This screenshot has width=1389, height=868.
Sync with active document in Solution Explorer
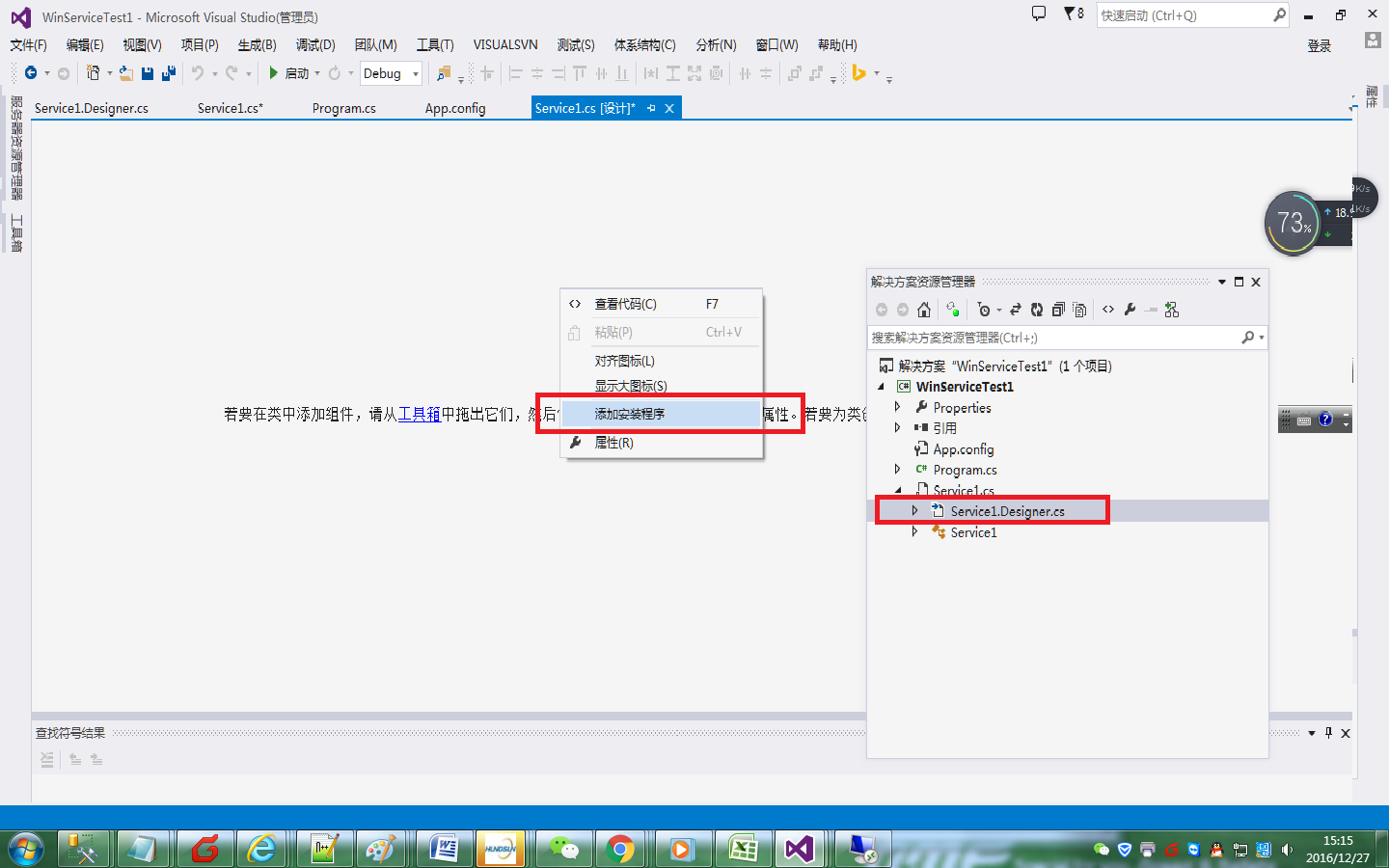click(1015, 310)
